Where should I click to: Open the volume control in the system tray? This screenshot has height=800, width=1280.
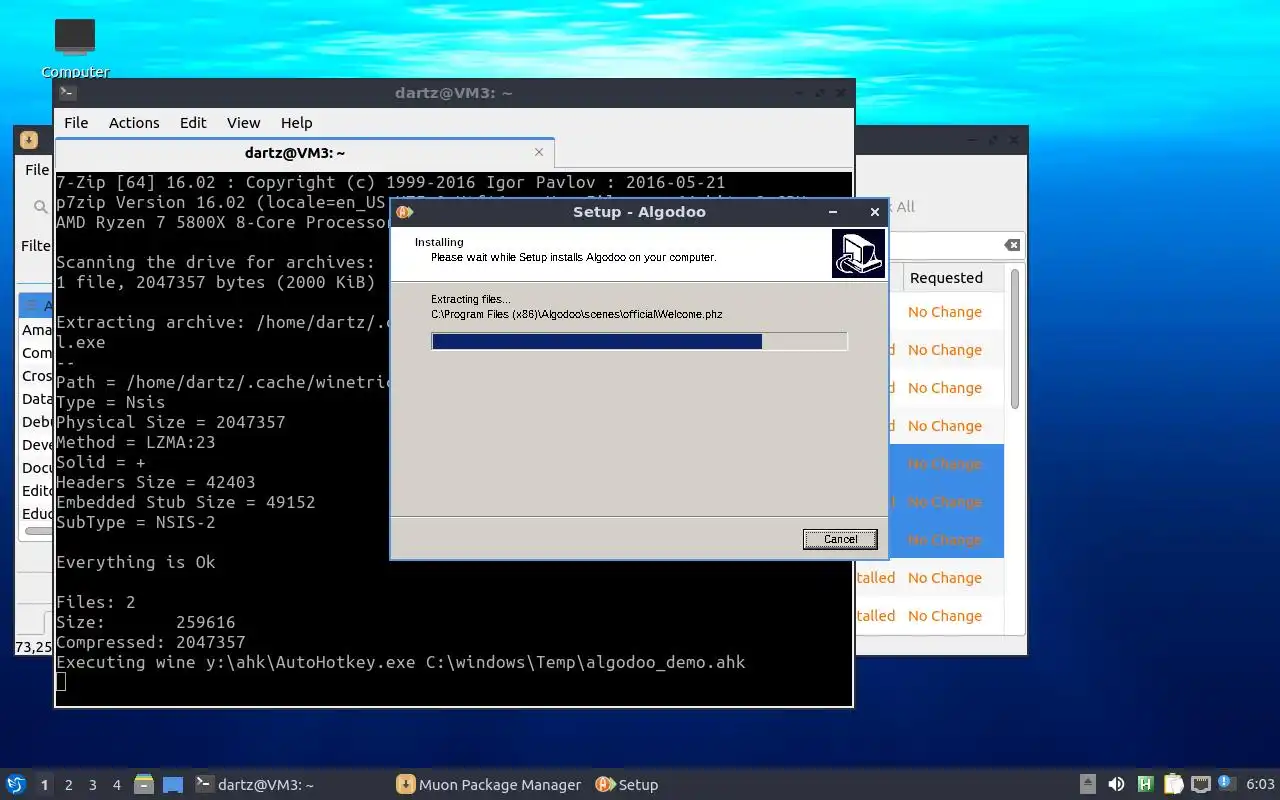tap(1117, 785)
